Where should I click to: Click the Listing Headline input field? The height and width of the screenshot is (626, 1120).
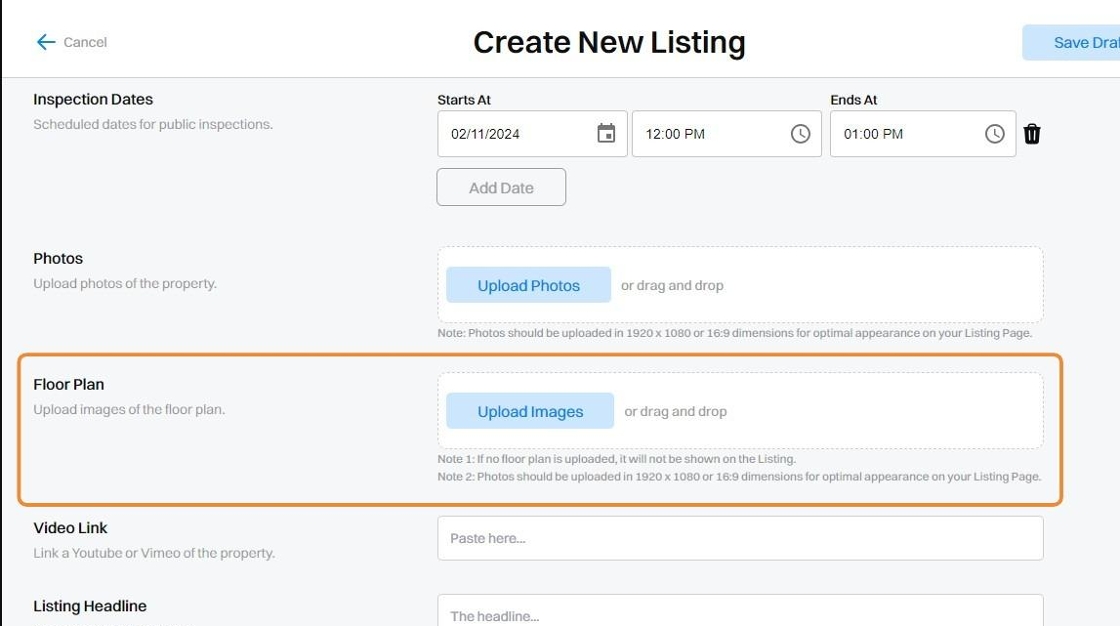(740, 612)
